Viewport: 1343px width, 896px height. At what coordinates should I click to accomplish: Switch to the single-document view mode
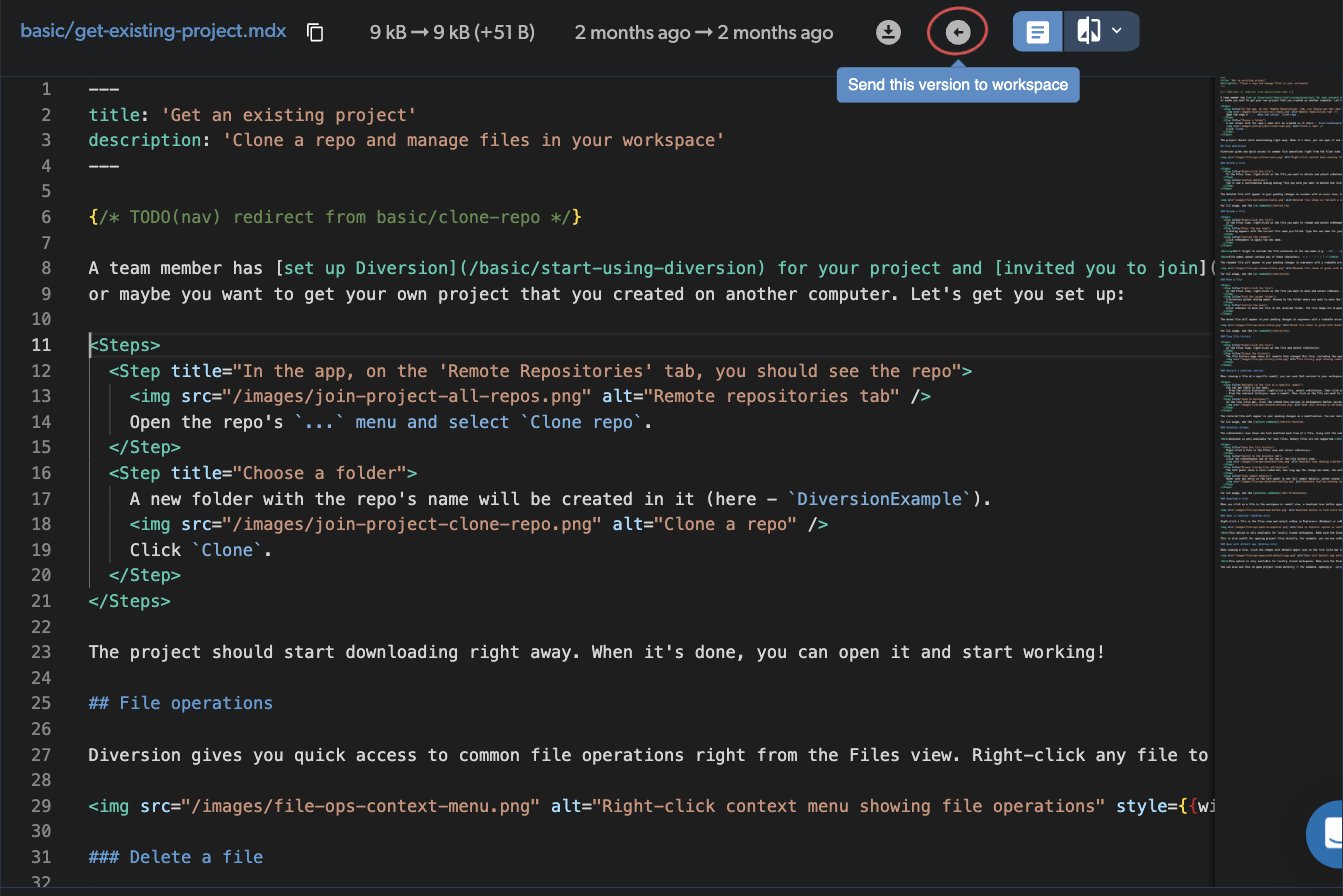(x=1038, y=32)
